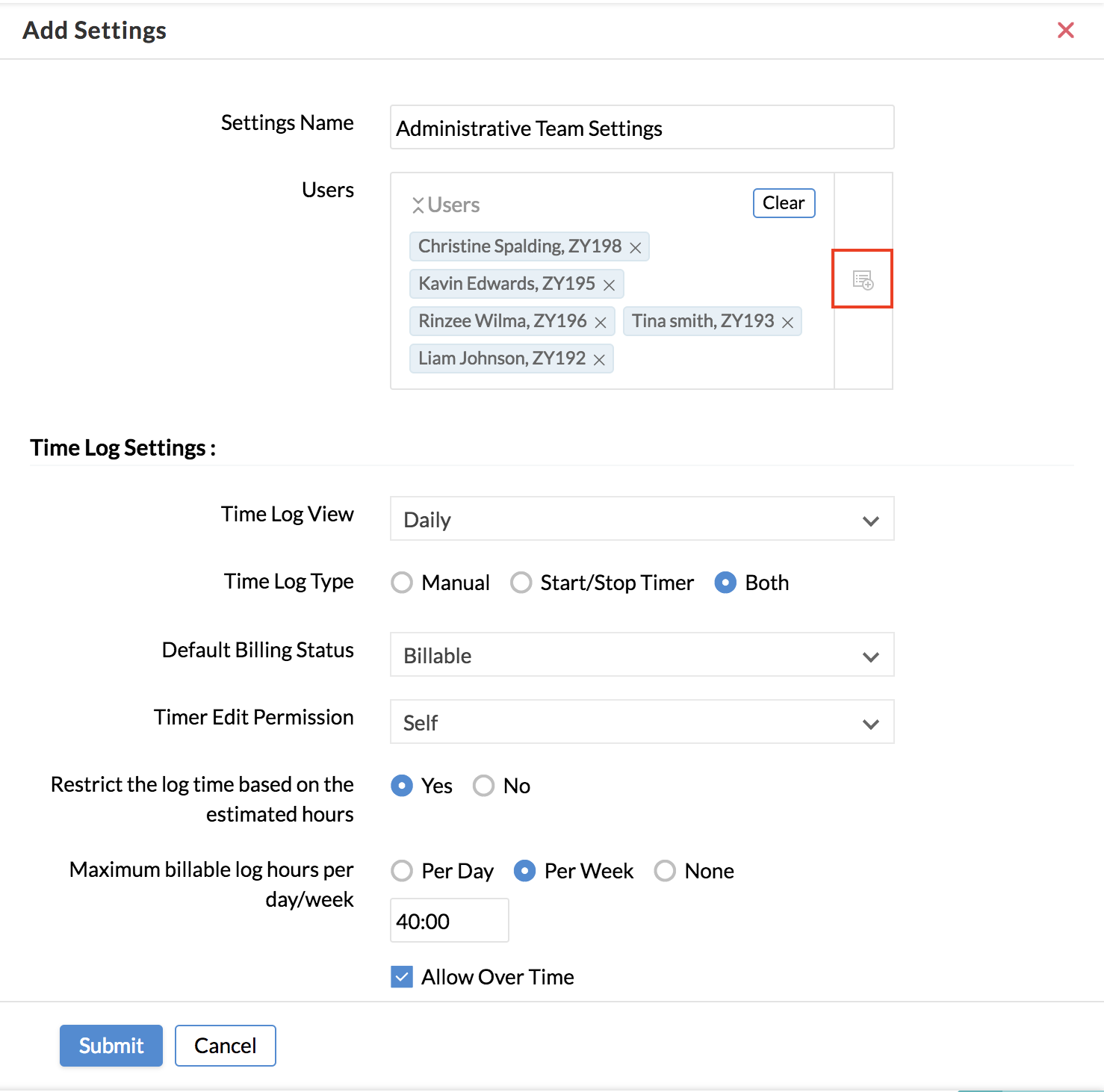The height and width of the screenshot is (1092, 1104).
Task: Select Manual time log type
Action: [x=402, y=583]
